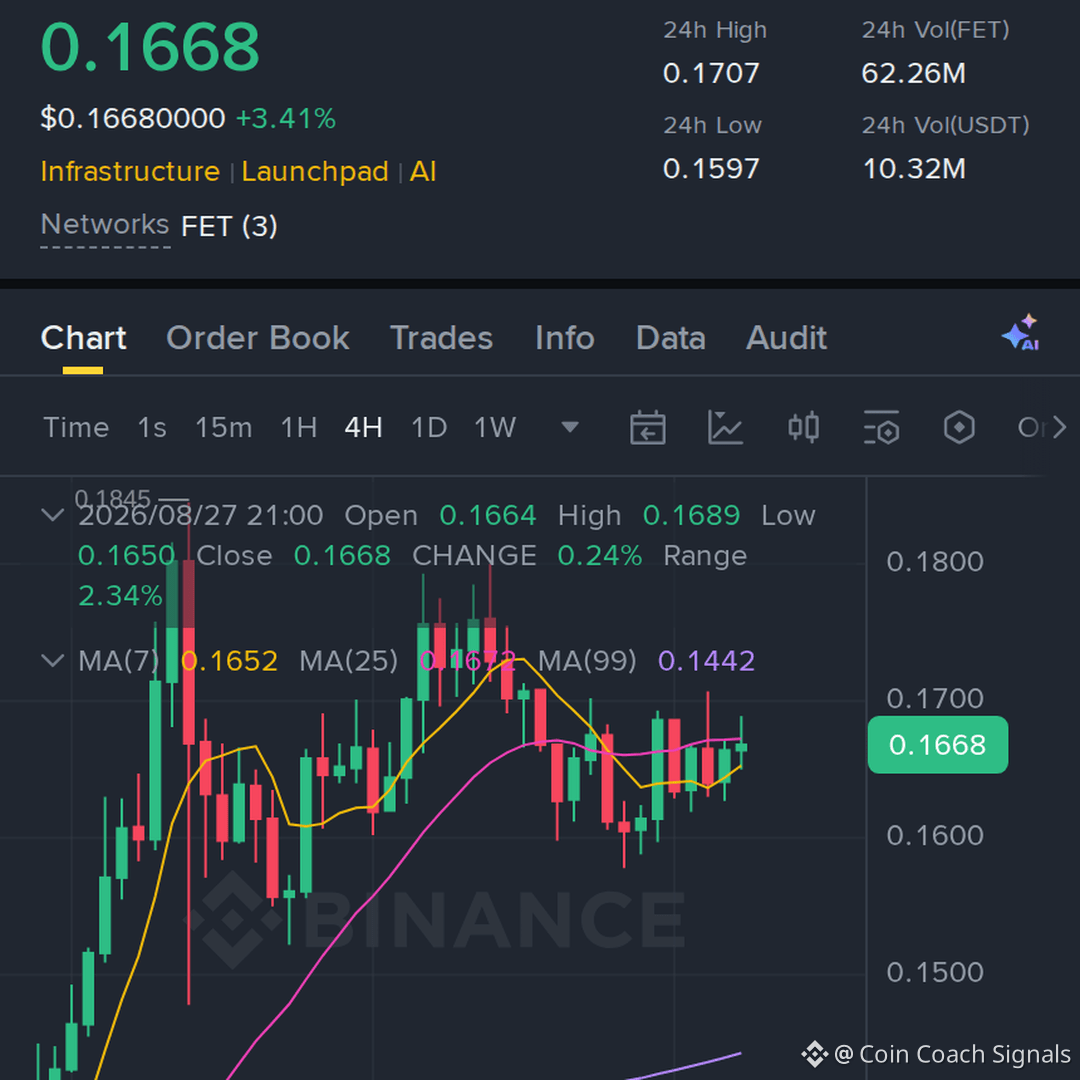Image resolution: width=1080 pixels, height=1080 pixels.
Task: Click the FET (3) networks value
Action: [229, 227]
